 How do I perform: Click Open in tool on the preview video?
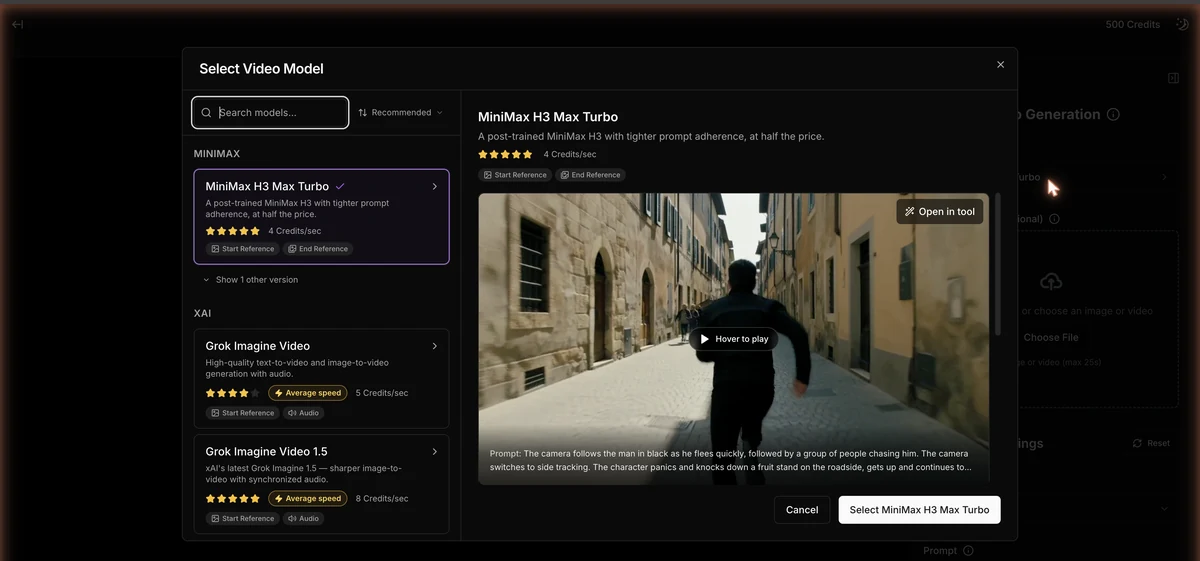pos(940,212)
